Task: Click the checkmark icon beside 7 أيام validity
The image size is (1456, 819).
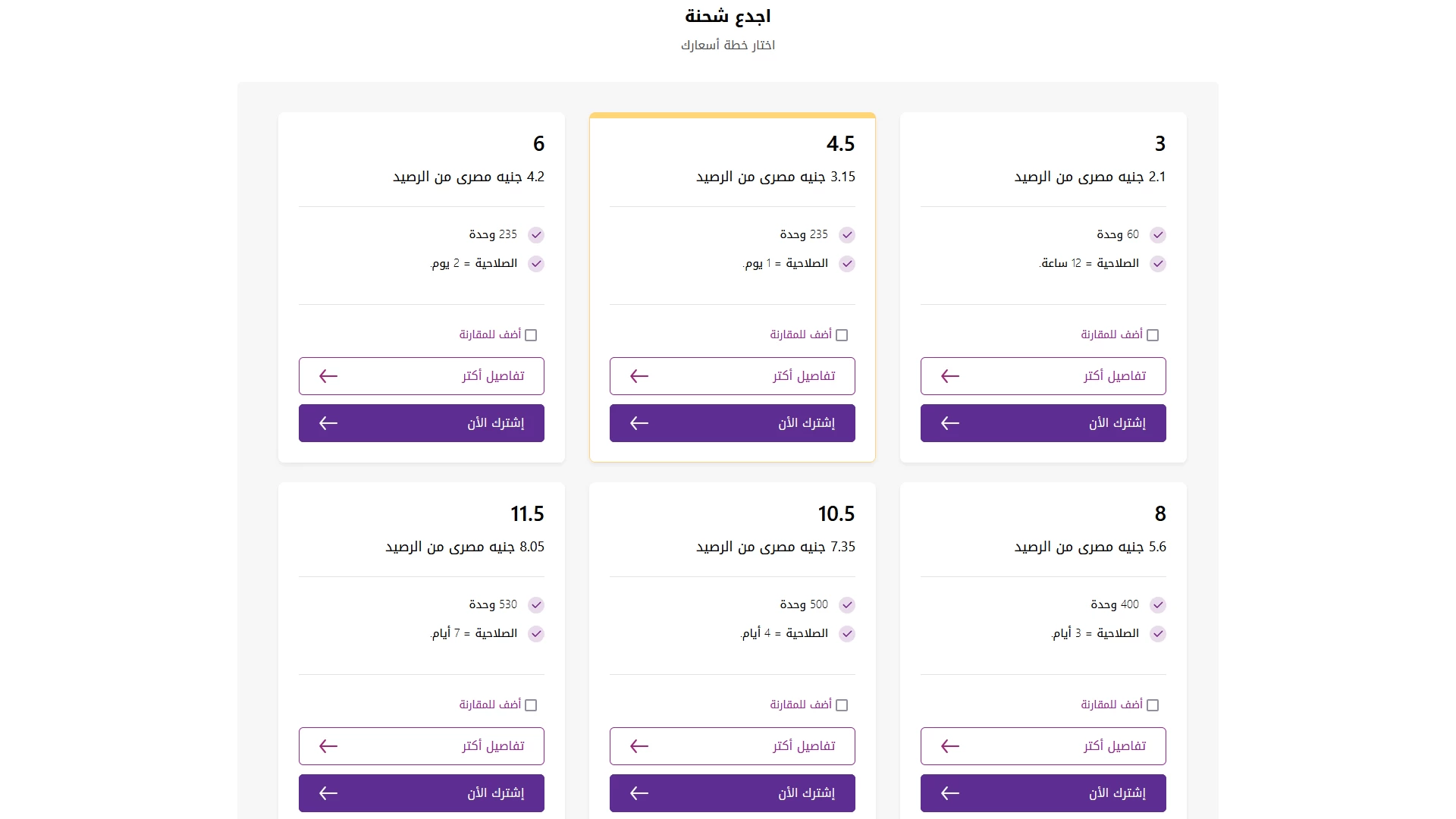Action: (x=536, y=634)
